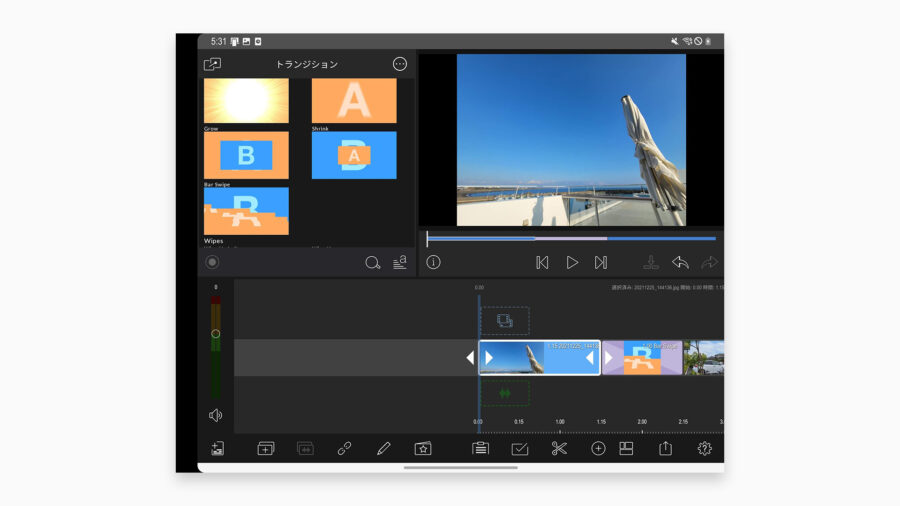Screen dimensions: 900x506
Task: Split the clip with scissors tool
Action: click(x=559, y=448)
